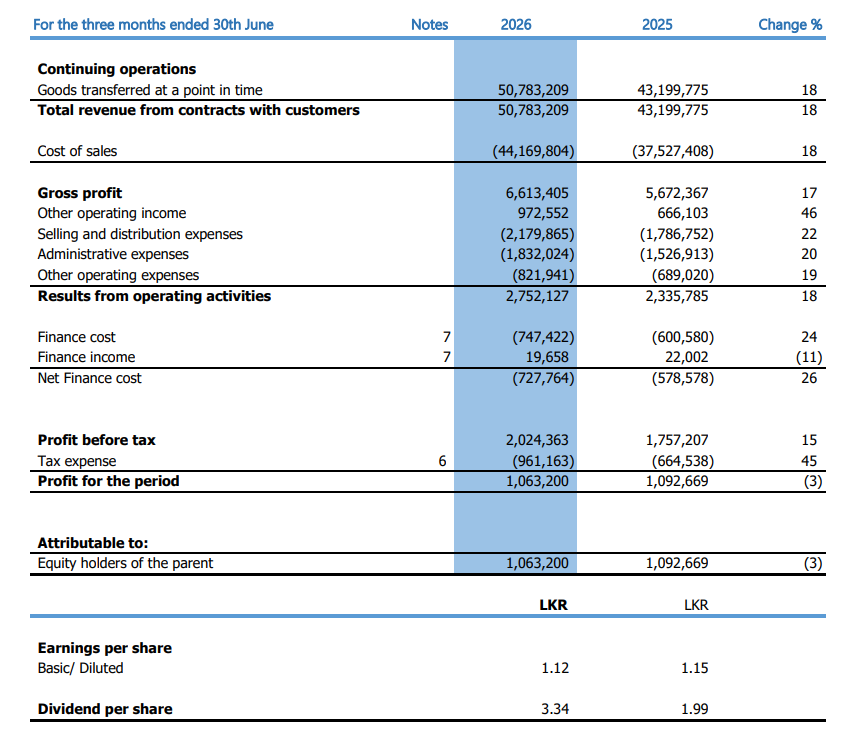The image size is (852, 747).
Task: Click Profit before tax 2025 value 1,757,207
Action: coord(676,440)
